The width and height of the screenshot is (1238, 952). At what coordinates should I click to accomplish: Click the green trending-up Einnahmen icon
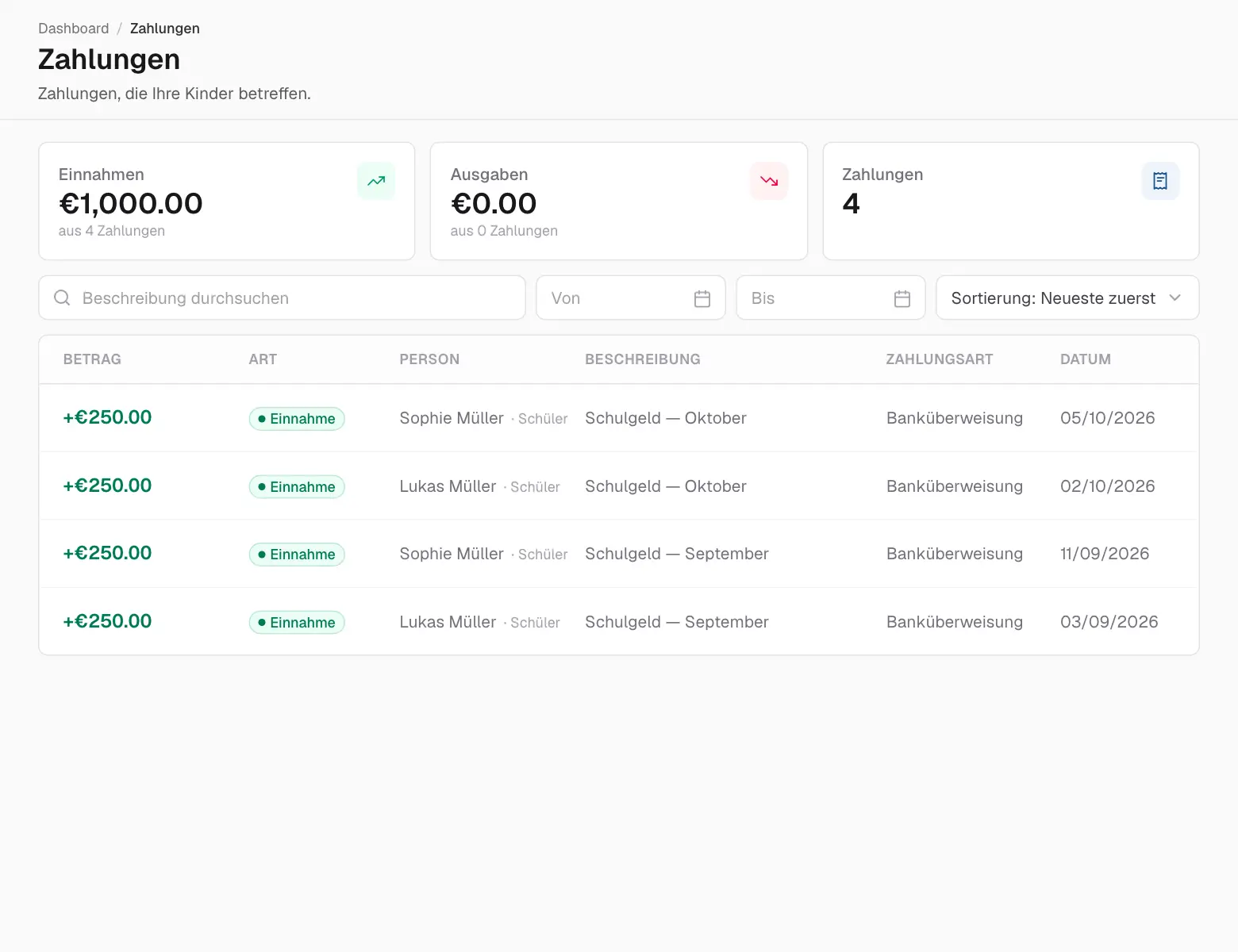(x=376, y=181)
